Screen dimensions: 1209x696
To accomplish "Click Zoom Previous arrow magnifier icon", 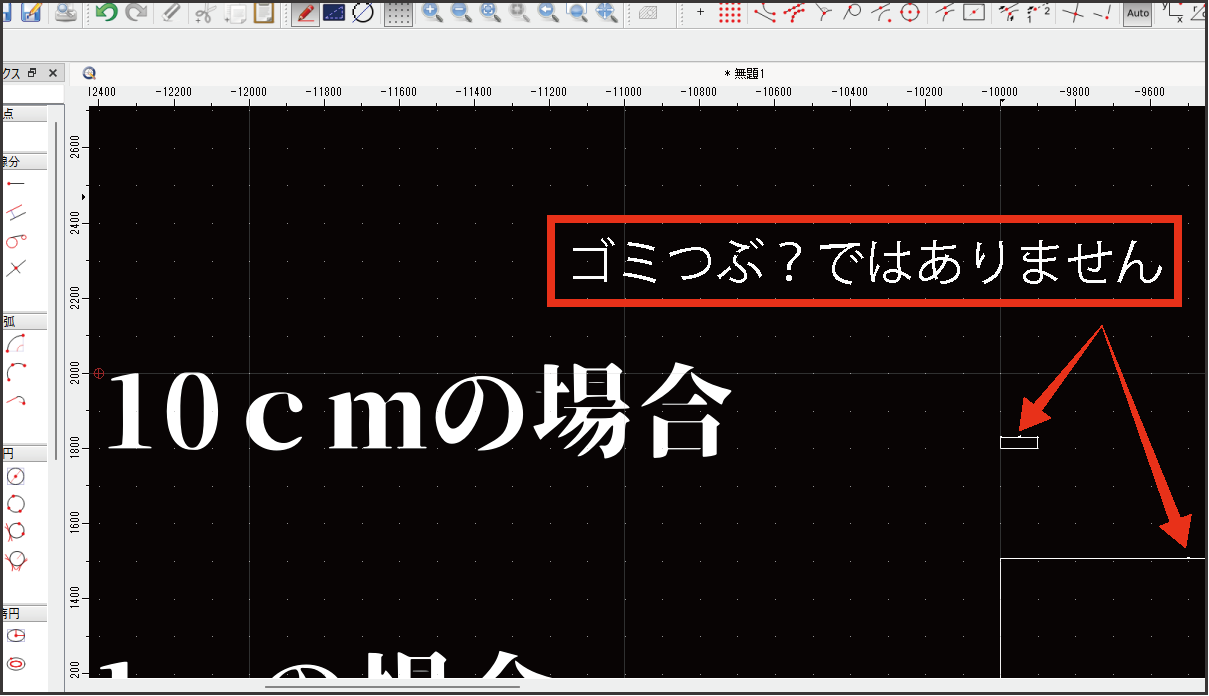I will (x=548, y=13).
